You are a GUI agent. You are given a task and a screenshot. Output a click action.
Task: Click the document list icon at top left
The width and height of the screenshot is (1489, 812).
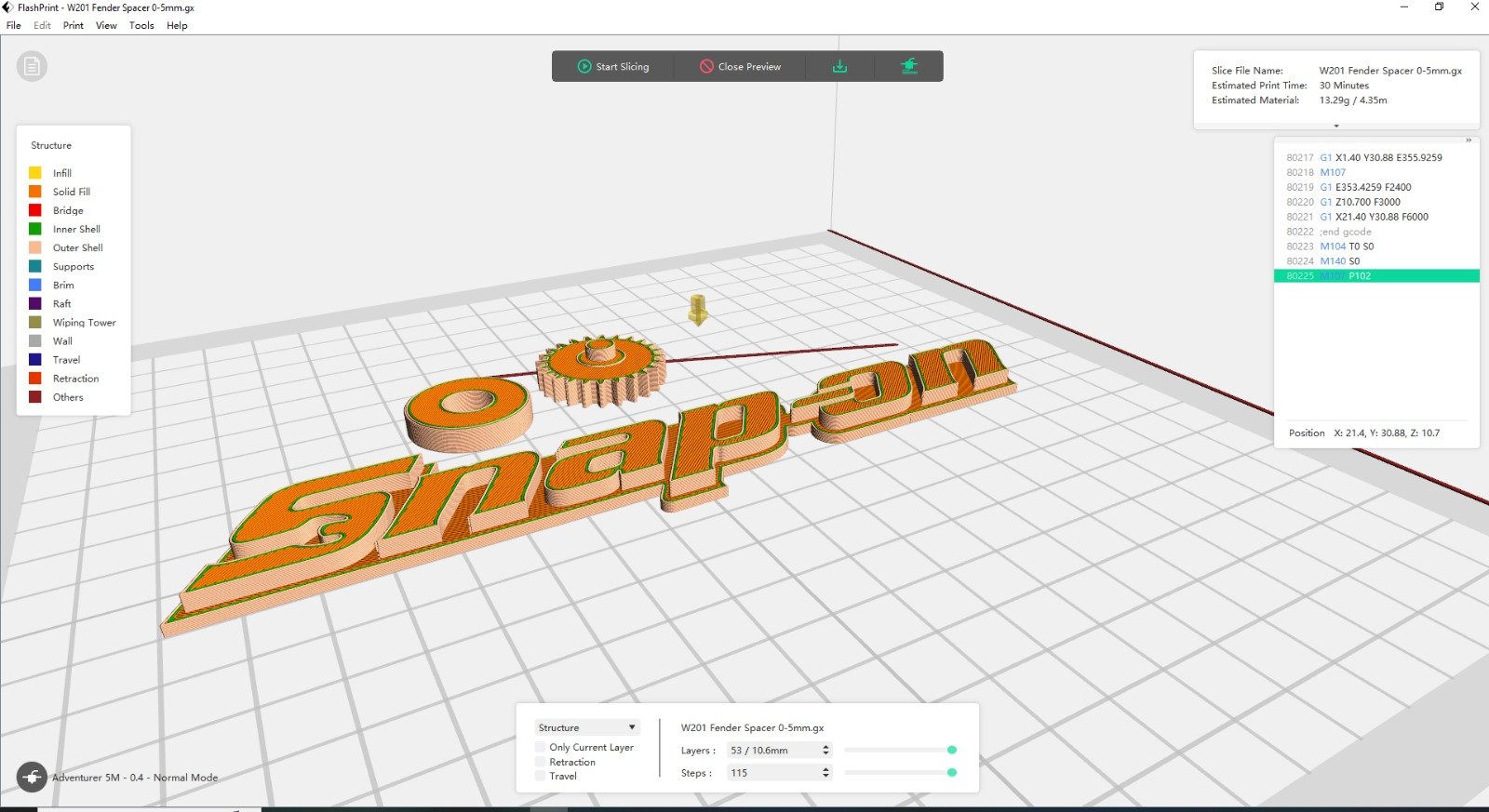click(x=32, y=66)
